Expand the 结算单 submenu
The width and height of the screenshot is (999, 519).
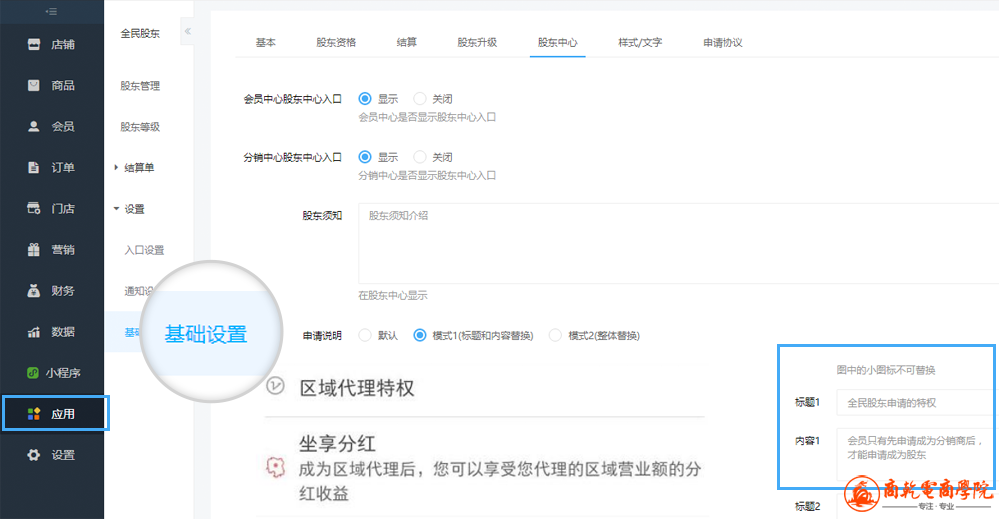click(138, 168)
